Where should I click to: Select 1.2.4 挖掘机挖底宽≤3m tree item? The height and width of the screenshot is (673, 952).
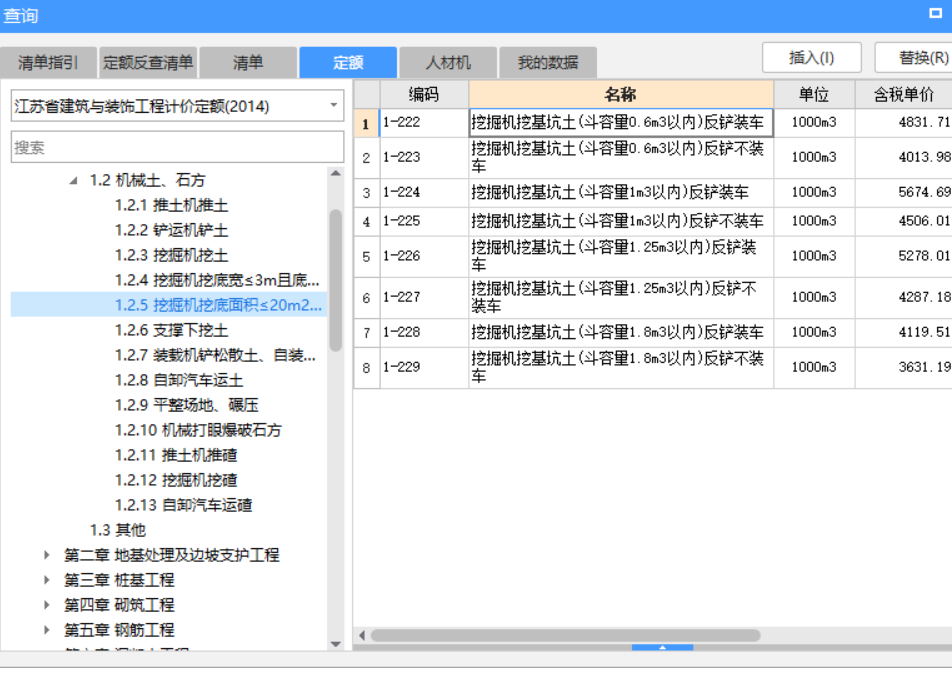click(x=217, y=280)
